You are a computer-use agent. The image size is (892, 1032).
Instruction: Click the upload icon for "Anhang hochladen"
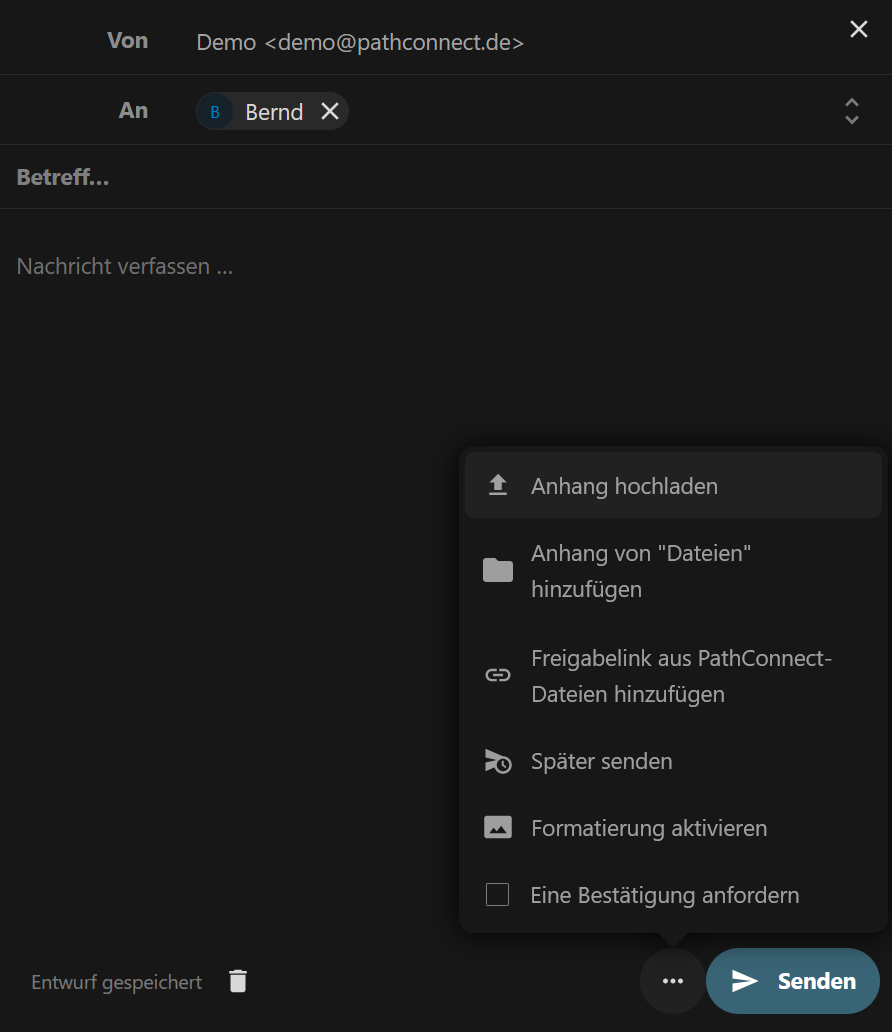pyautogui.click(x=497, y=485)
